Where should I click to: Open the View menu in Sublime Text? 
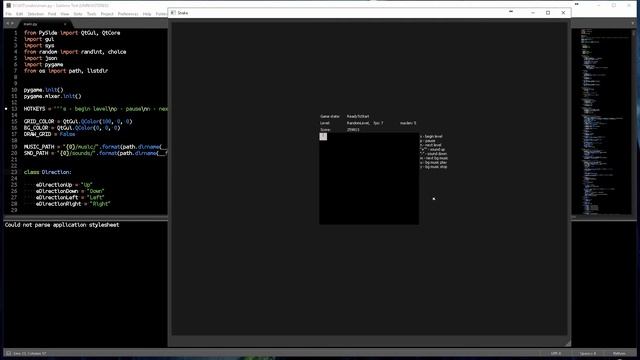tap(64, 14)
